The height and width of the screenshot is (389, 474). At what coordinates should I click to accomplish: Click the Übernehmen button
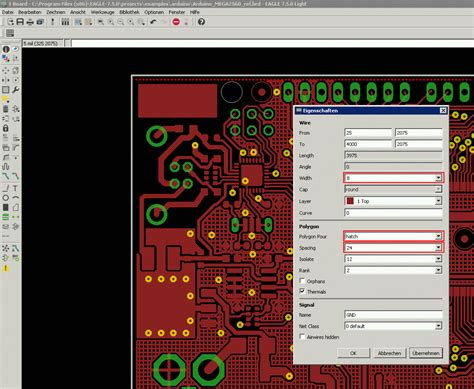[x=426, y=353]
